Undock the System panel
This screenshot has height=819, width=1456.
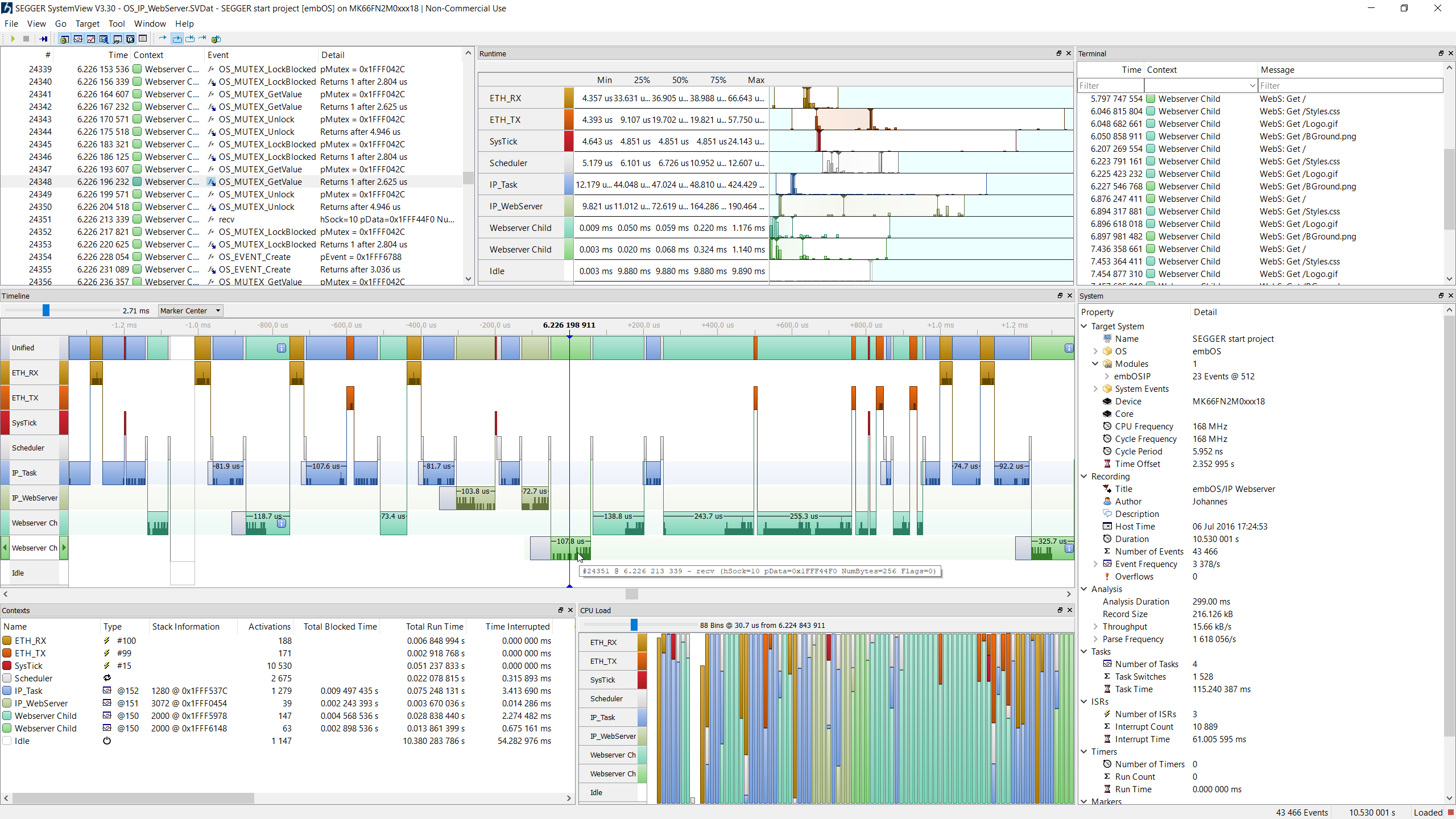(x=1441, y=296)
